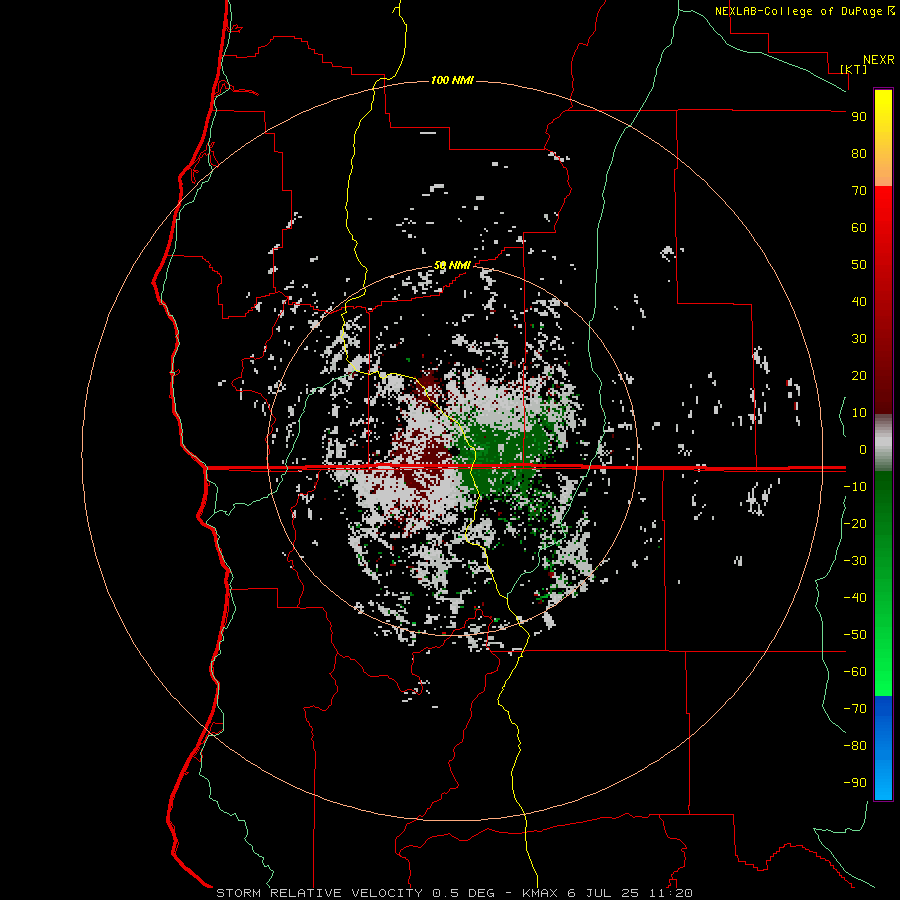
Task: Select the -40 knot scale label
Action: [855, 598]
